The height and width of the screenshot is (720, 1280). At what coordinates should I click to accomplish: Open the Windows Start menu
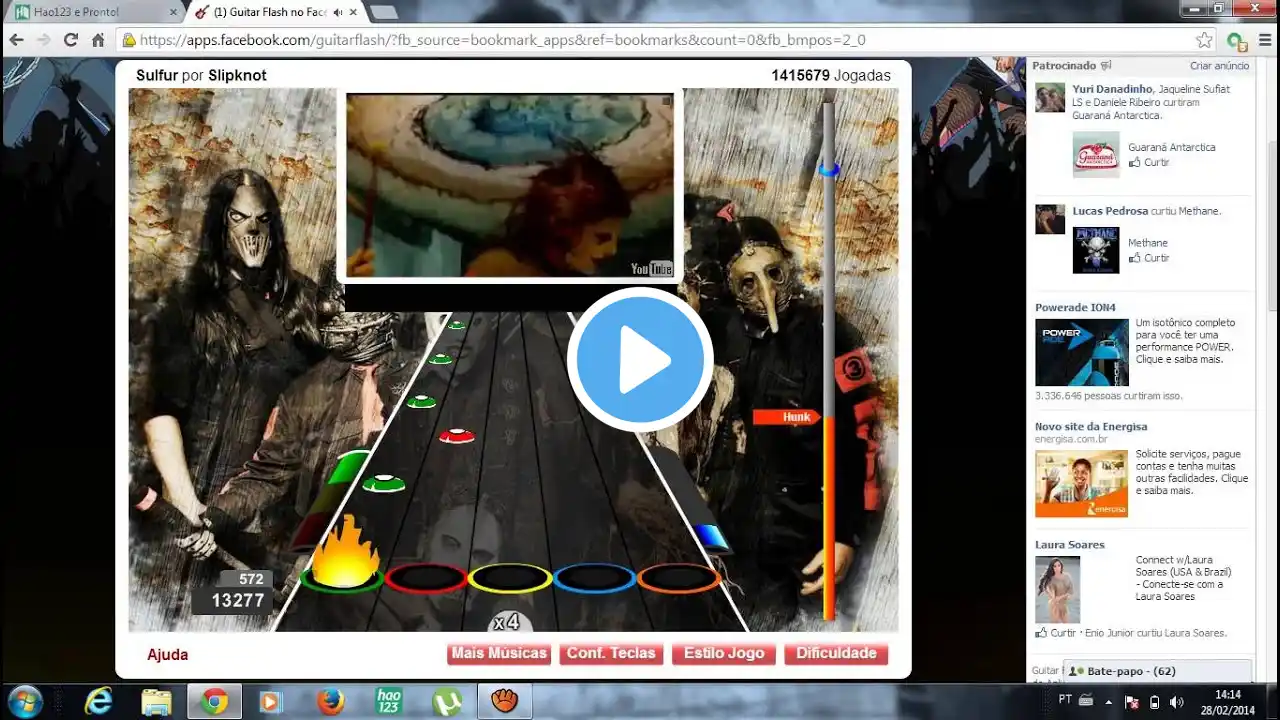[23, 700]
